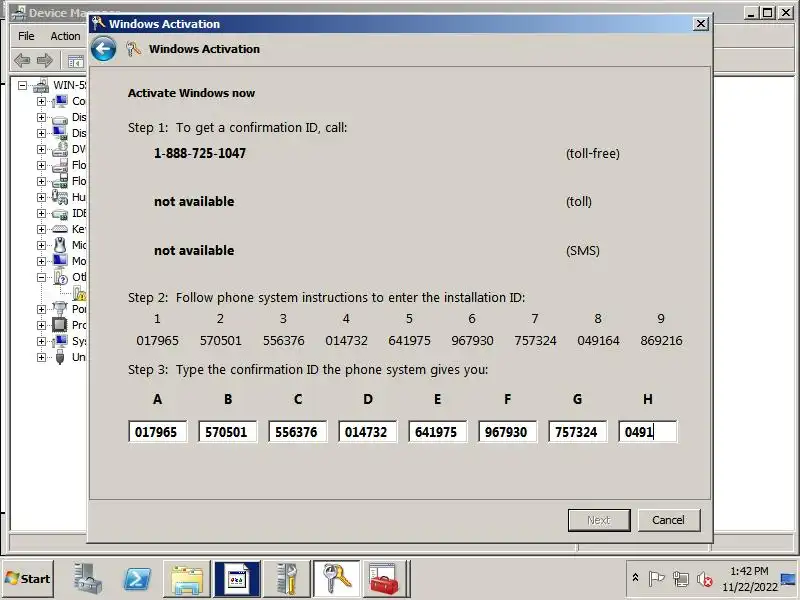Click confirmation ID field C

(x=297, y=432)
